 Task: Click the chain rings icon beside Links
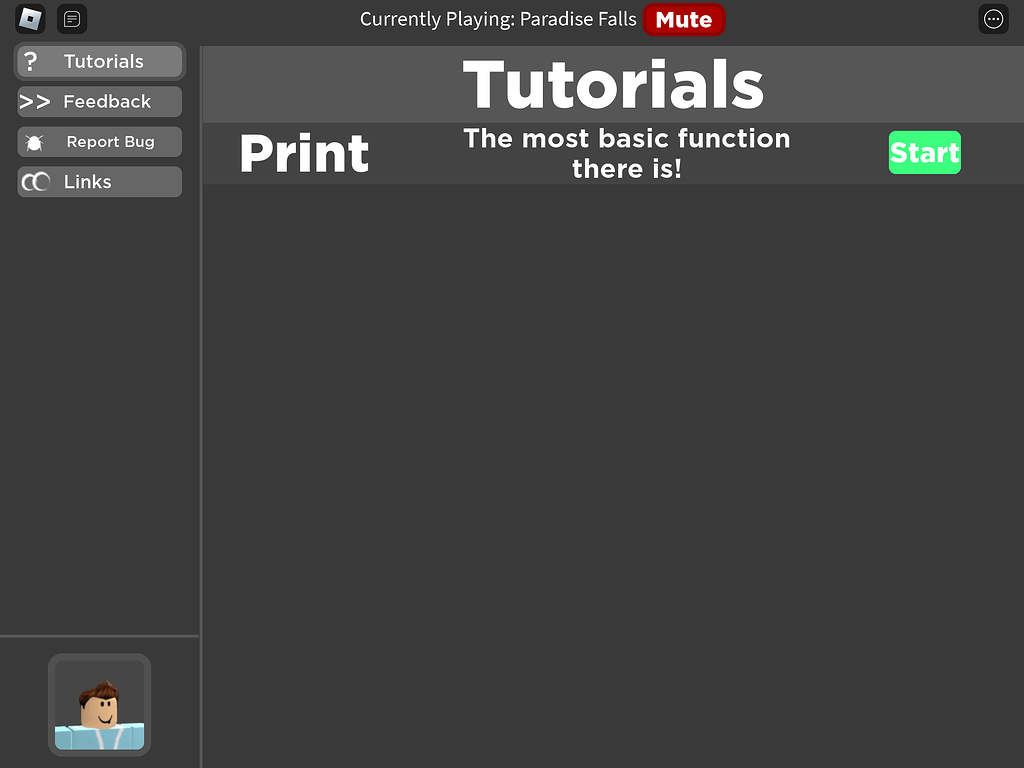(x=35, y=181)
